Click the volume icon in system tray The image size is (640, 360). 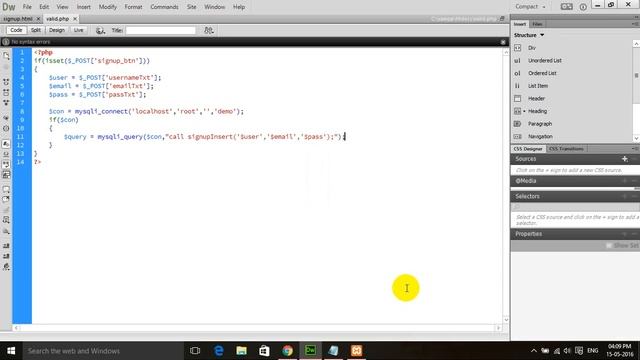567,351
